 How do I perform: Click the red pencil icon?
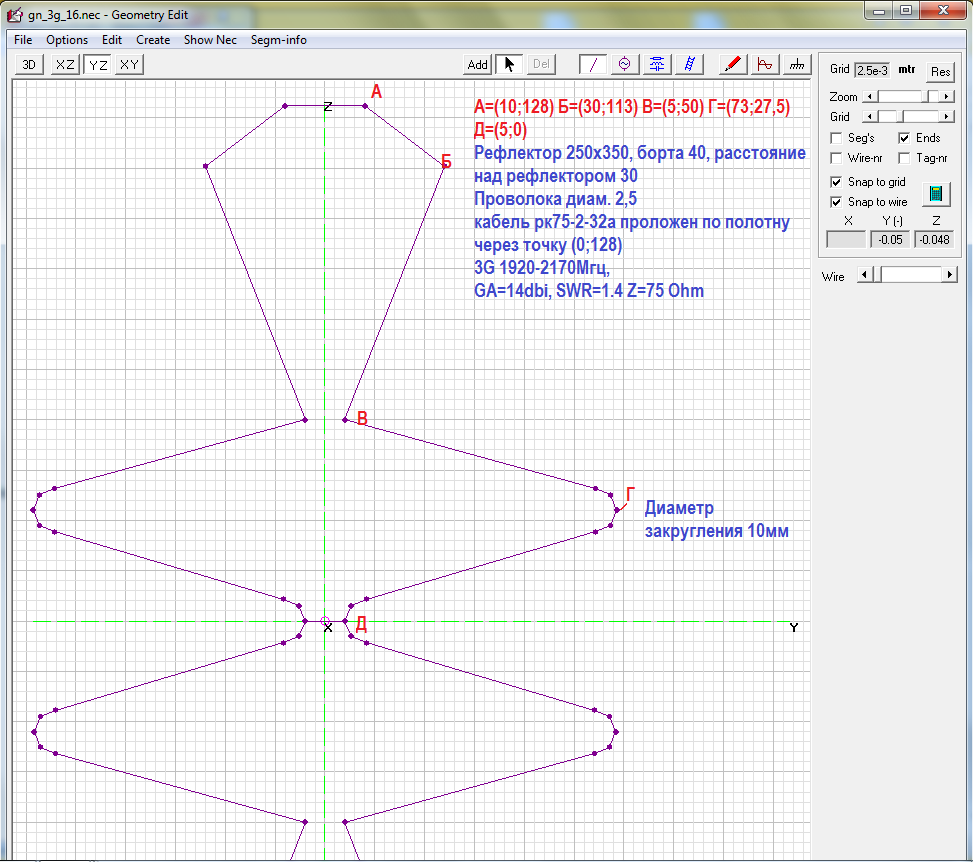click(732, 64)
